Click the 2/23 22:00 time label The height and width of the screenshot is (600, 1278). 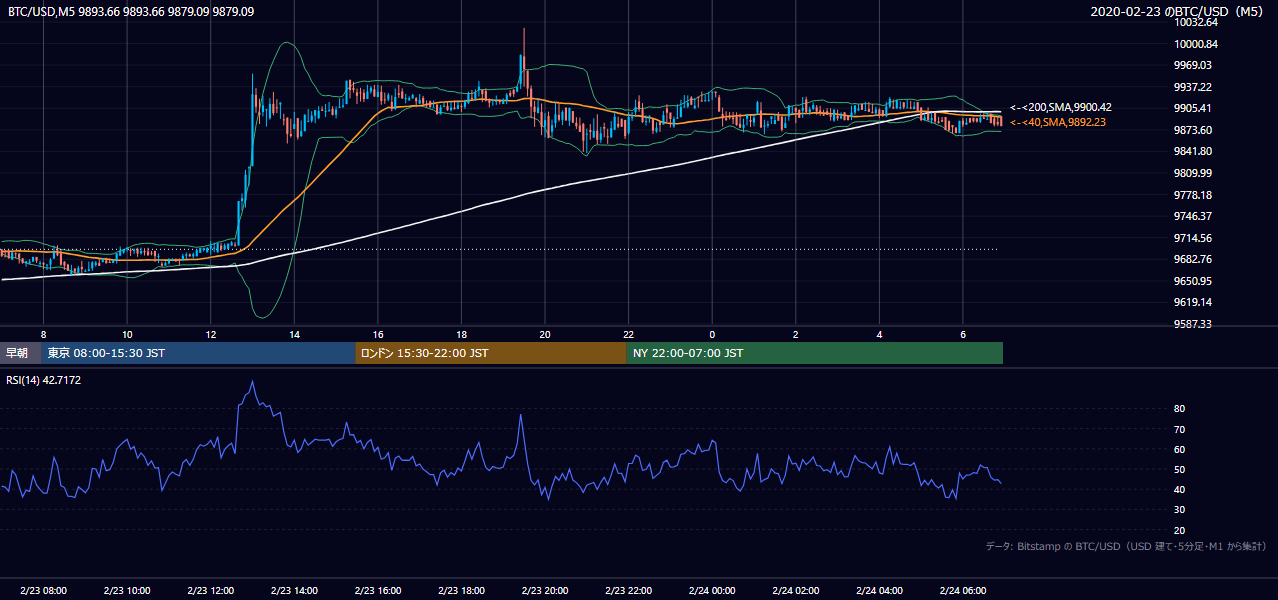(628, 591)
